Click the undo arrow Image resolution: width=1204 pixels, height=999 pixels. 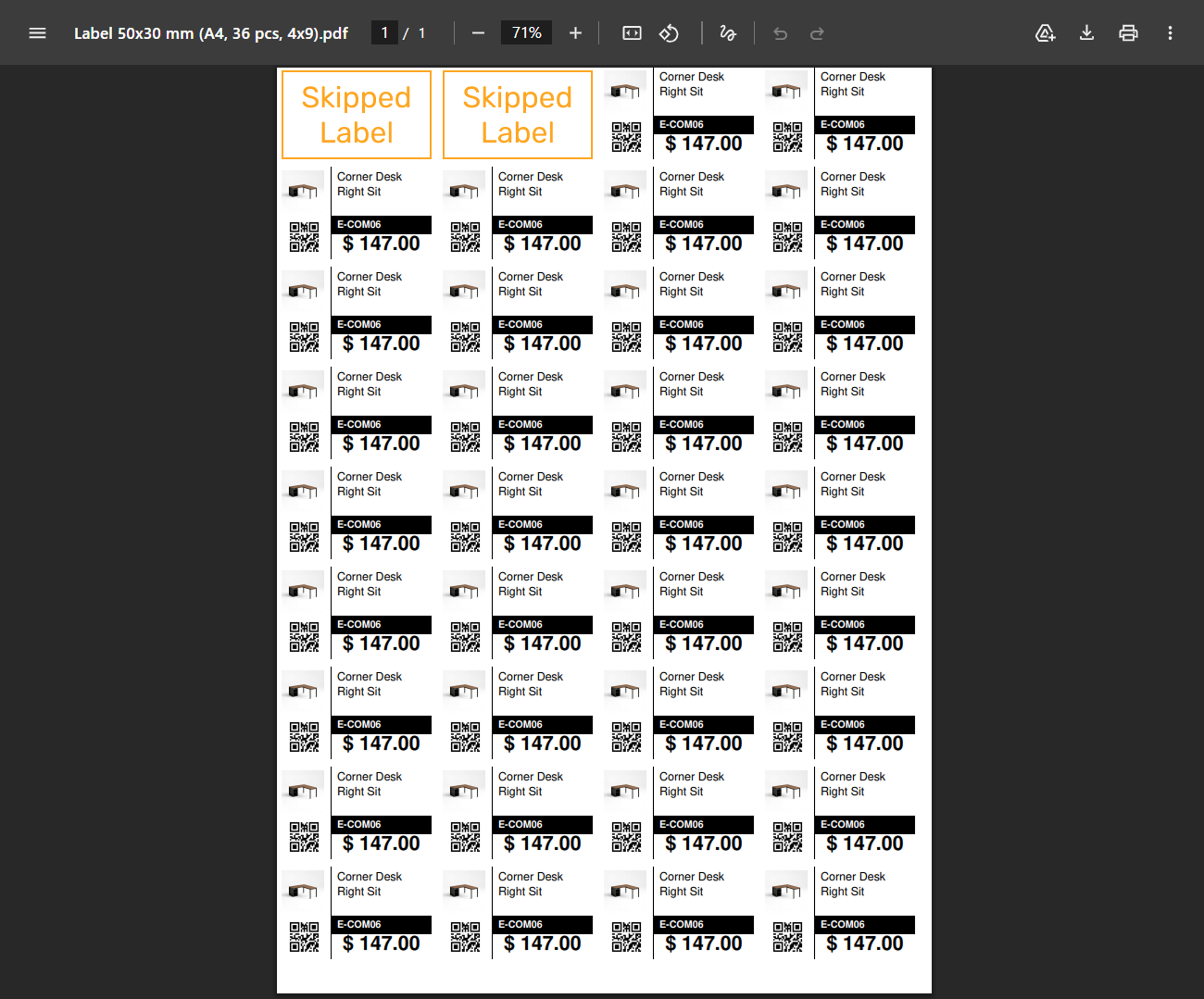780,33
